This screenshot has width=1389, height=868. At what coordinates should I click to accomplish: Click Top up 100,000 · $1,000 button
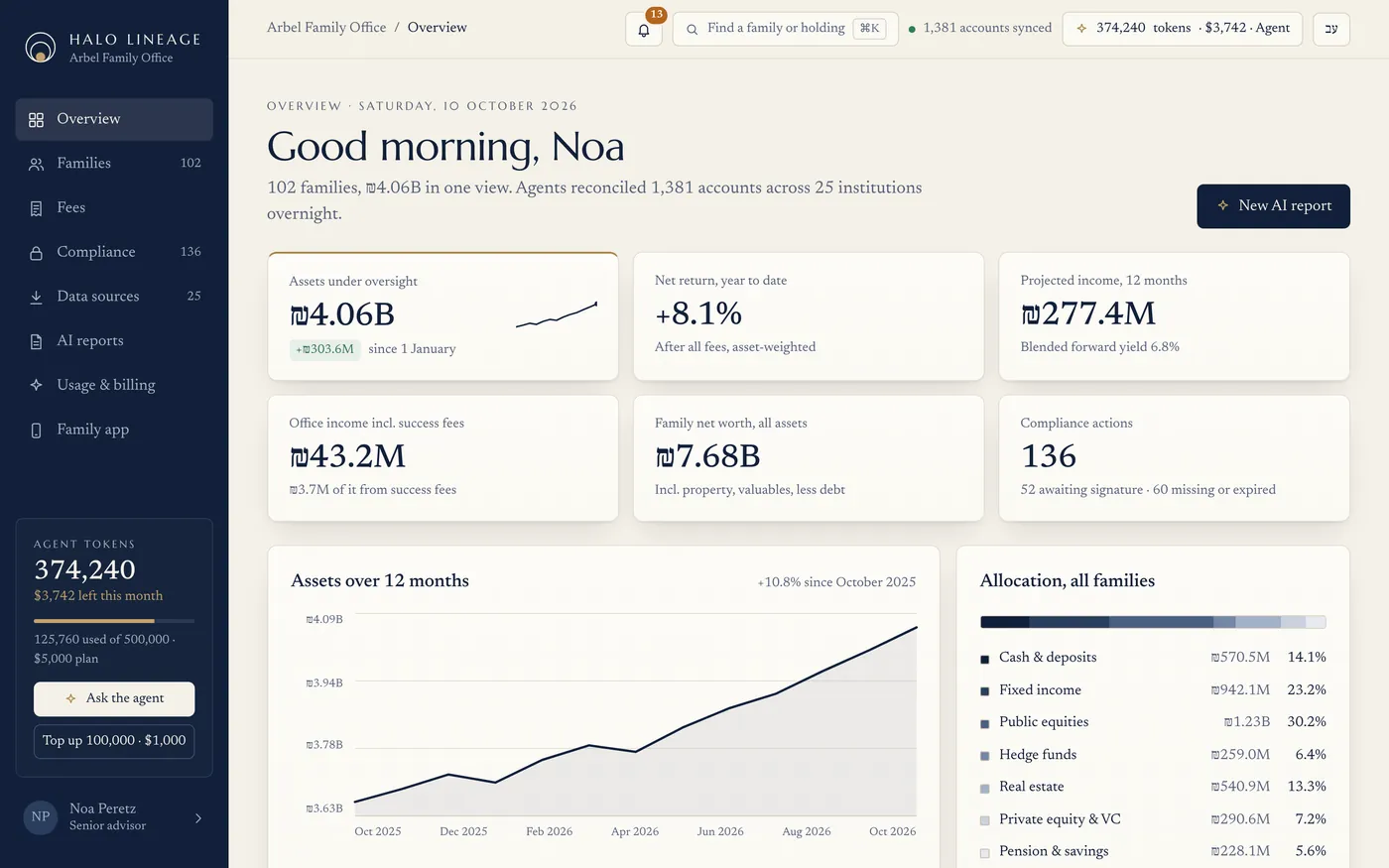tap(114, 741)
